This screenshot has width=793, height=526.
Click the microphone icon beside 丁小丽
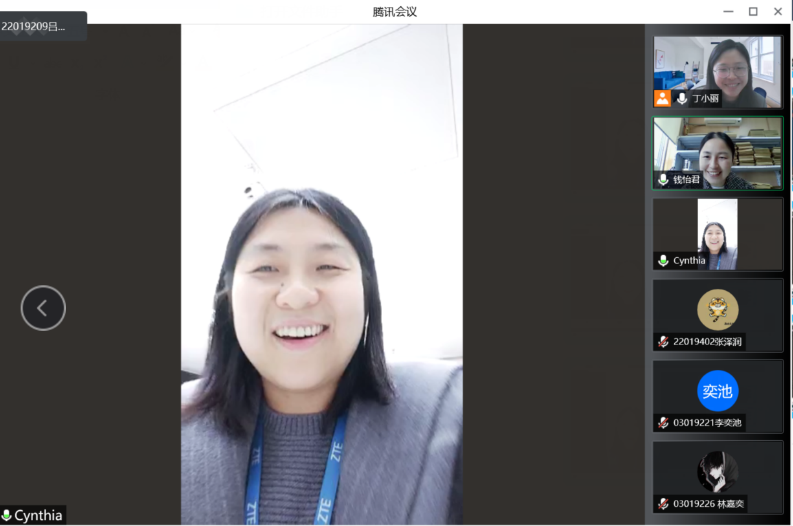pyautogui.click(x=681, y=99)
